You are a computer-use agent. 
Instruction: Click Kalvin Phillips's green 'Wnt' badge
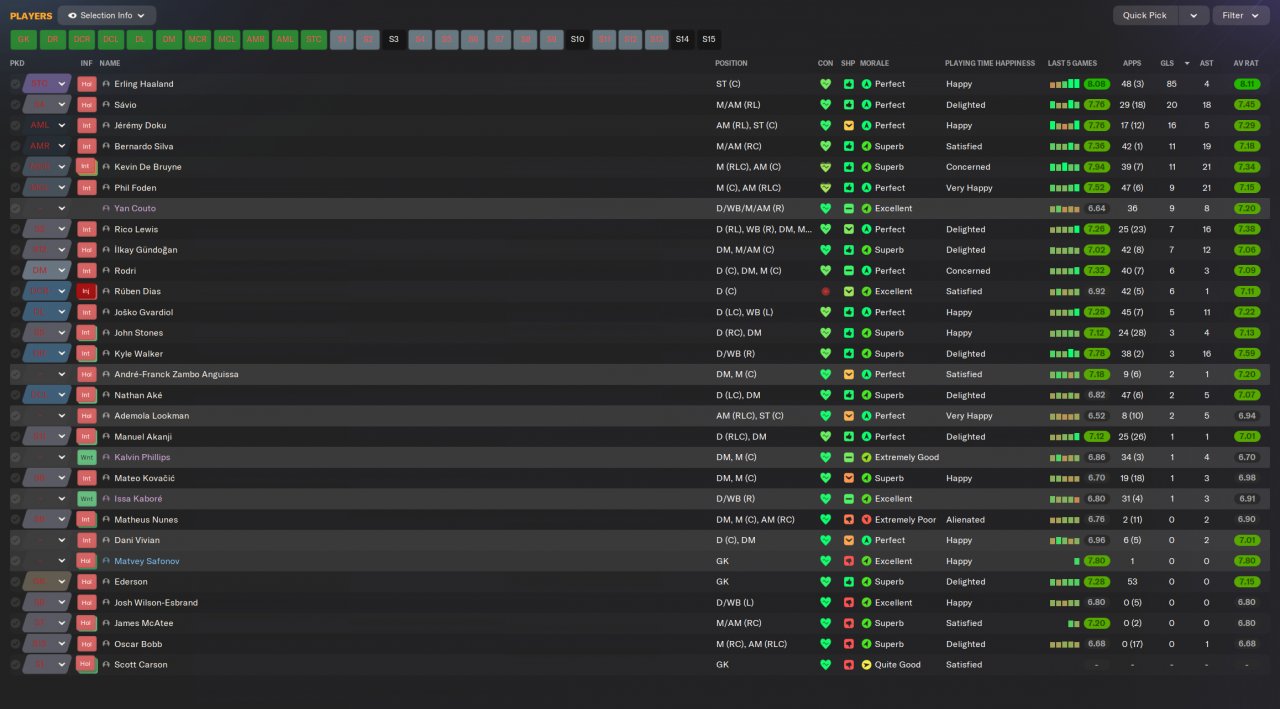click(x=87, y=457)
